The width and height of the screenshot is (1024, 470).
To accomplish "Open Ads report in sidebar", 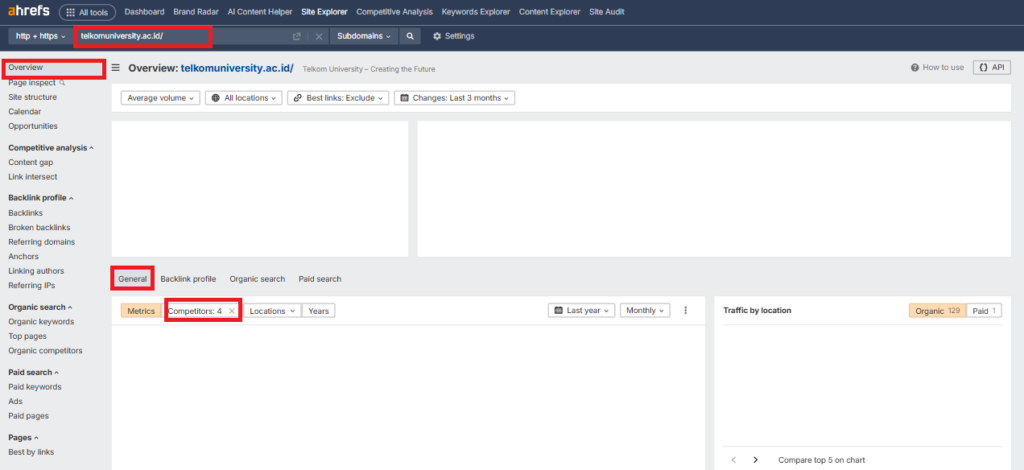I will pos(14,401).
